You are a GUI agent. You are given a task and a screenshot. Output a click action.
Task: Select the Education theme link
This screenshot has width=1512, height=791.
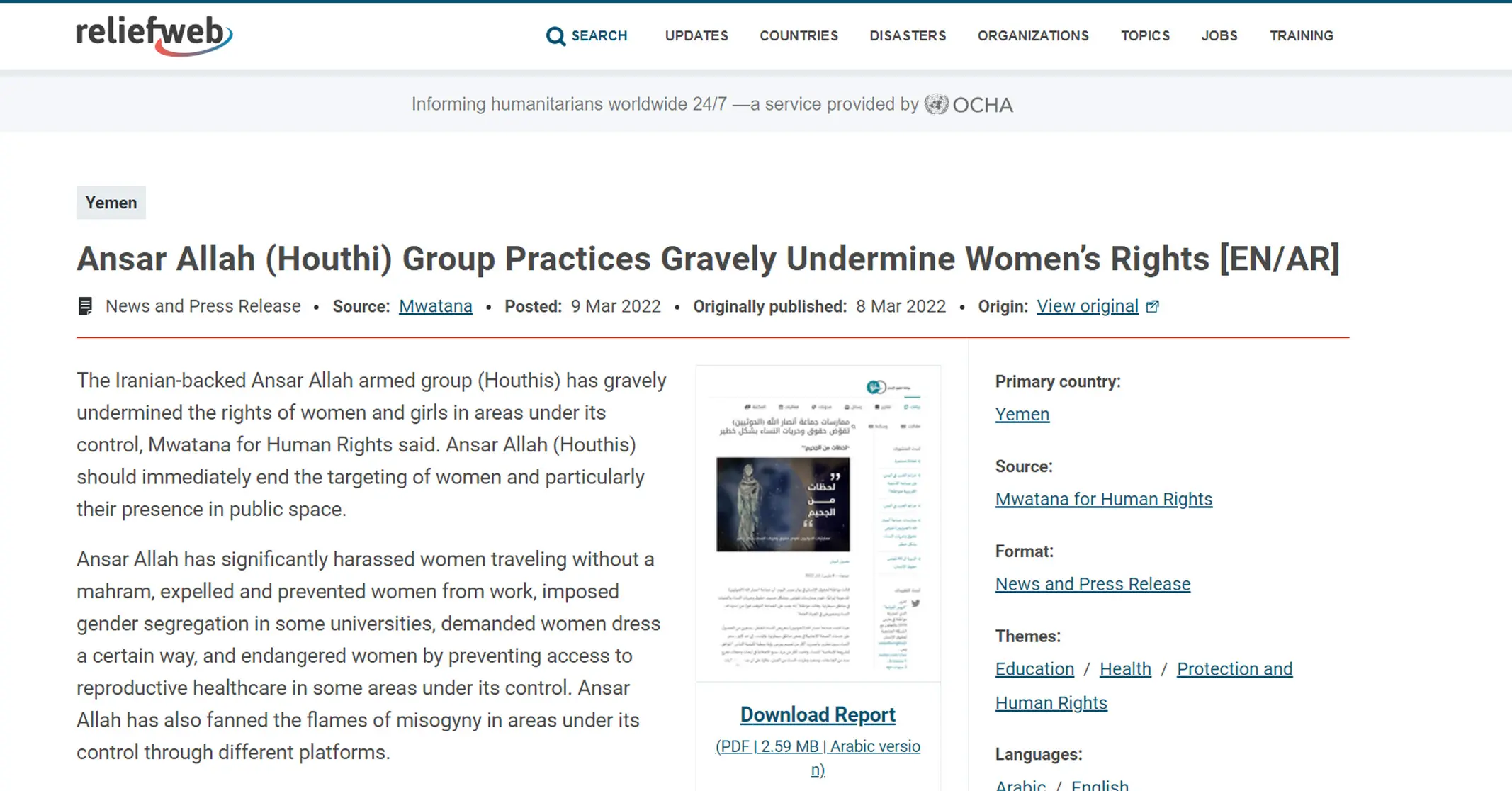pyautogui.click(x=1034, y=669)
